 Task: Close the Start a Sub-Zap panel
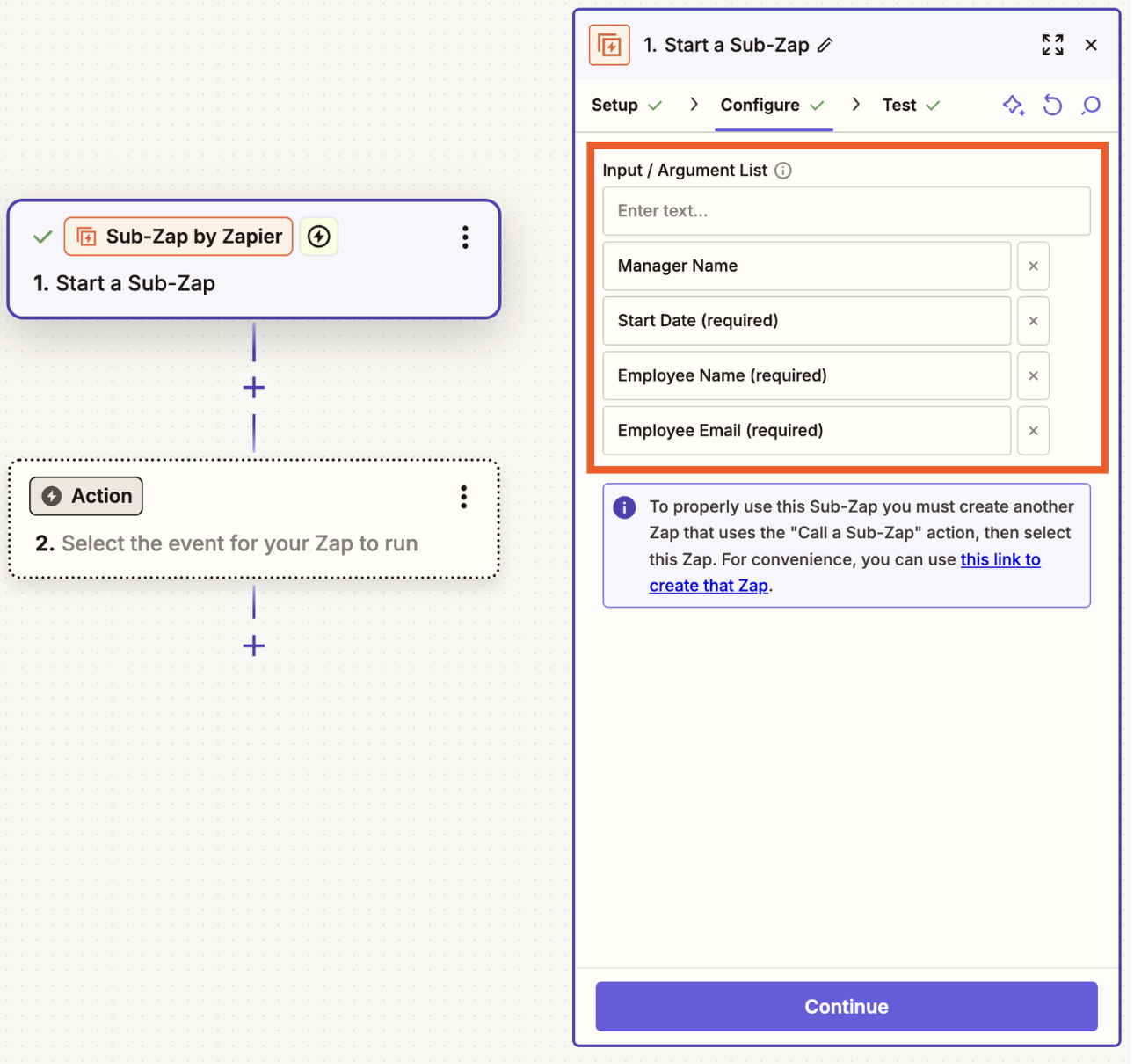pyautogui.click(x=1091, y=45)
